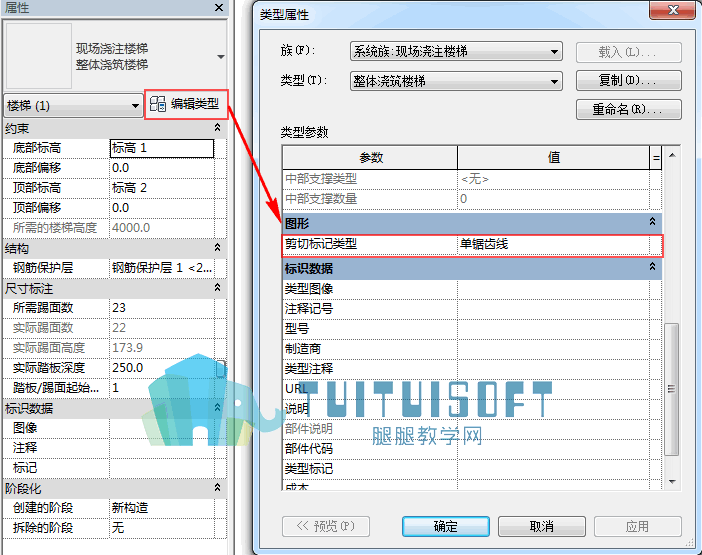Viewport: 702px width, 555px height.
Task: Open the 楼梯 (1) filter dropdown
Action: 73,106
